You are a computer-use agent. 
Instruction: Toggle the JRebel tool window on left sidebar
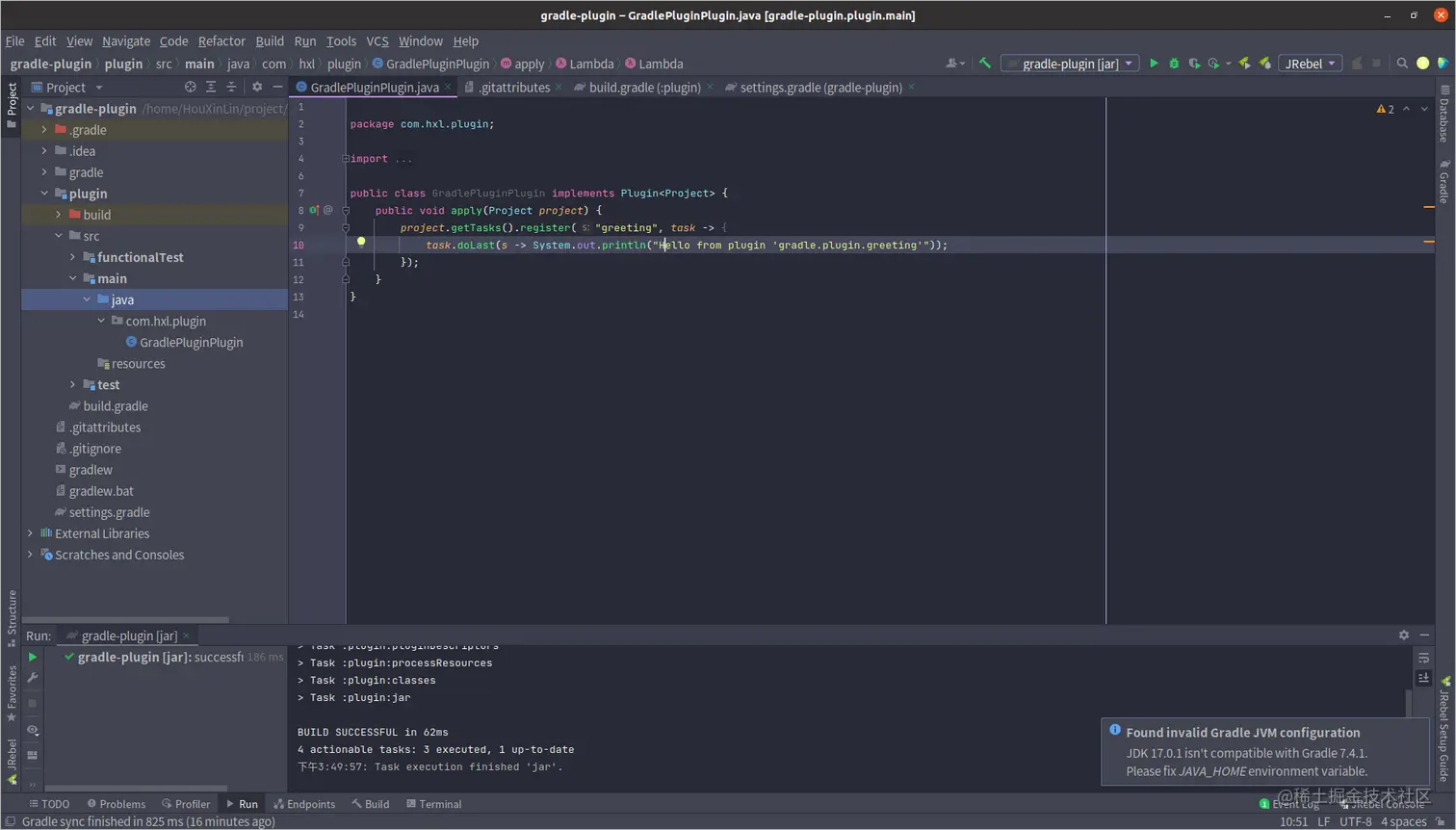pyautogui.click(x=12, y=761)
